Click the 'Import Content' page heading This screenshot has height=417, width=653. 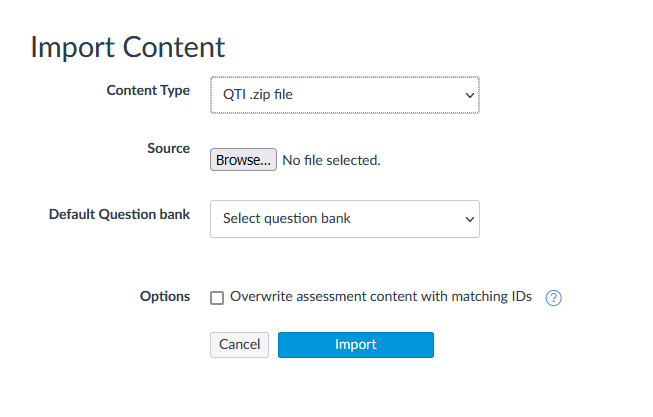(128, 47)
